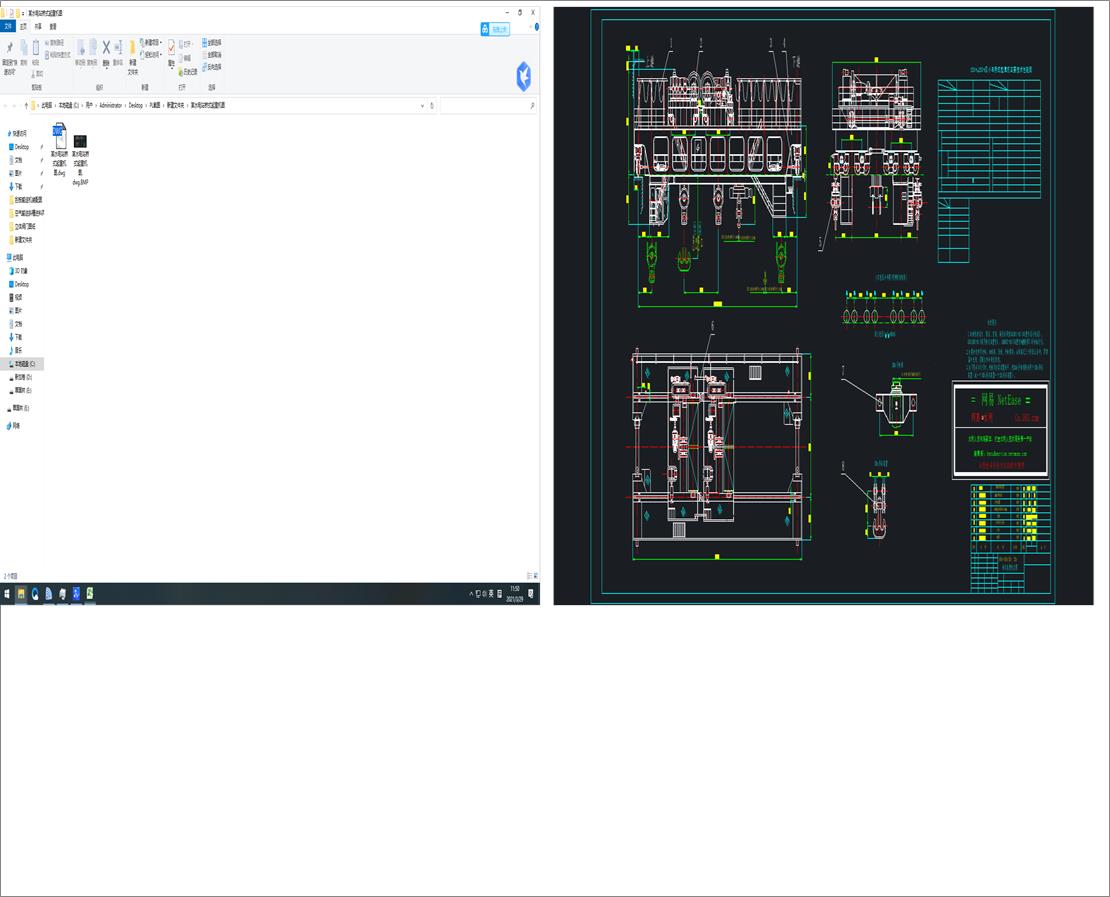Viewport: 1110px width, 897px height.
Task: Click the blue hexagon bird icon
Action: point(523,76)
